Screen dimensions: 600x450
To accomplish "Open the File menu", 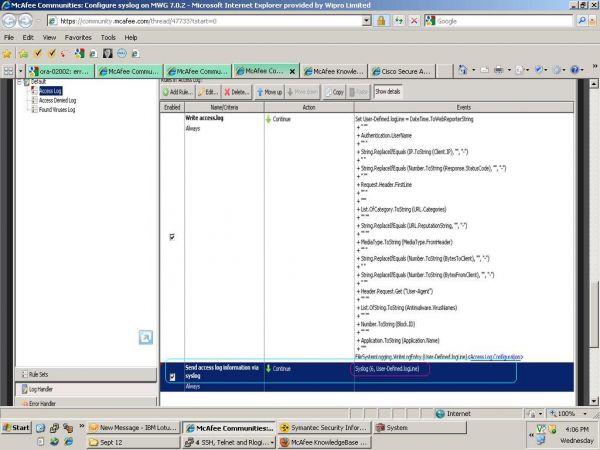I will pos(9,38).
